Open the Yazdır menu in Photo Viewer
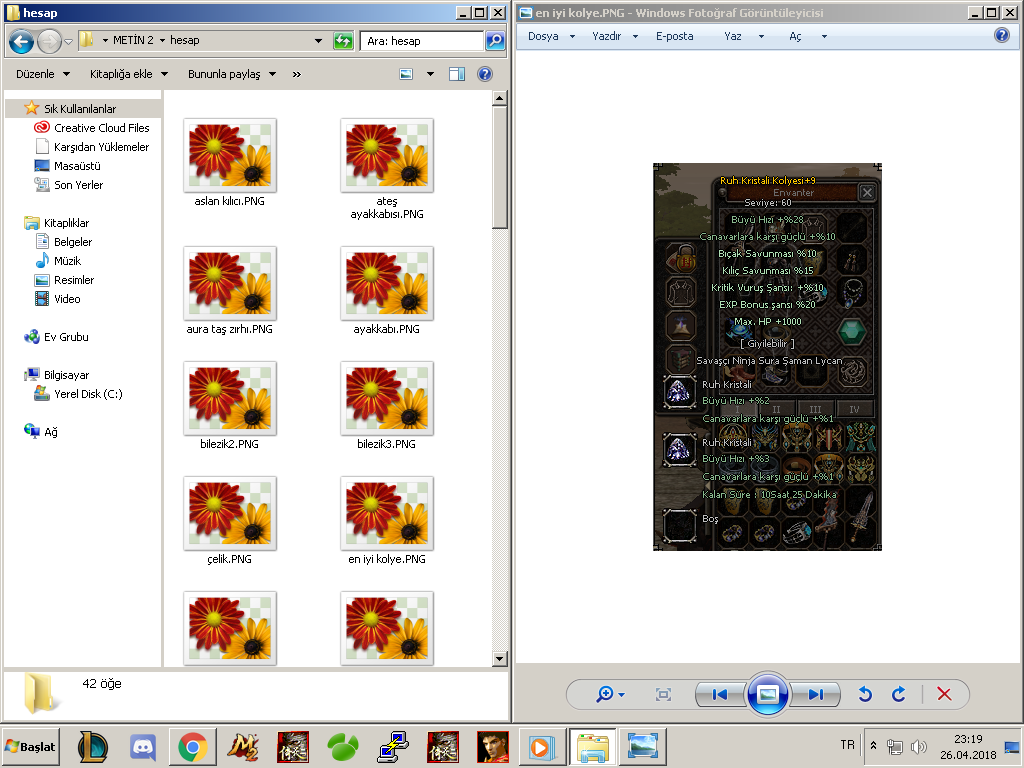Screen dimensions: 1024x768 point(615,36)
